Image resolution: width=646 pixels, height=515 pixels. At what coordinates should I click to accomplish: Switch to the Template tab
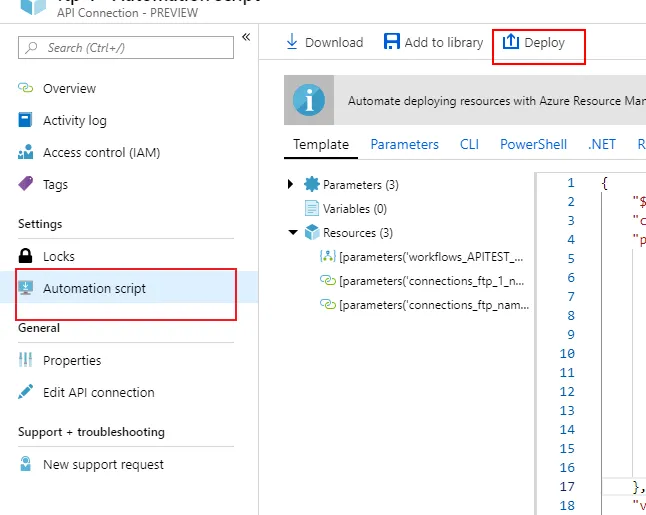321,145
